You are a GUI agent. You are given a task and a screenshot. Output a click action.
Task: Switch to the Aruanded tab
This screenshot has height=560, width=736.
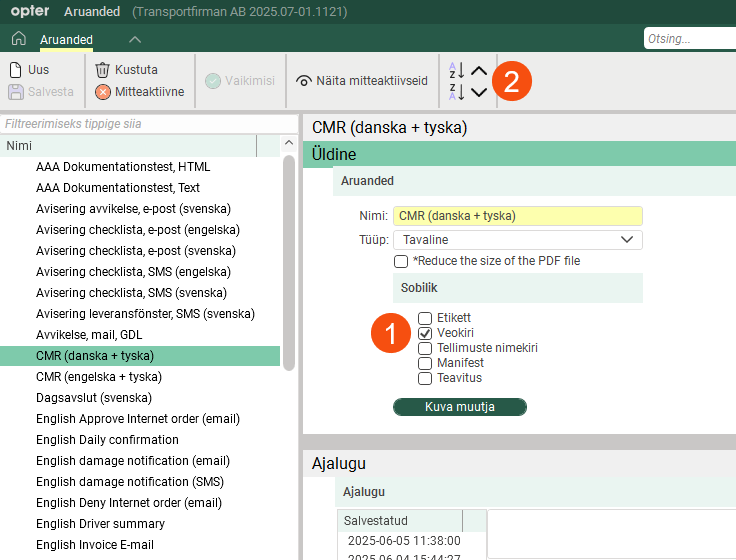click(66, 40)
